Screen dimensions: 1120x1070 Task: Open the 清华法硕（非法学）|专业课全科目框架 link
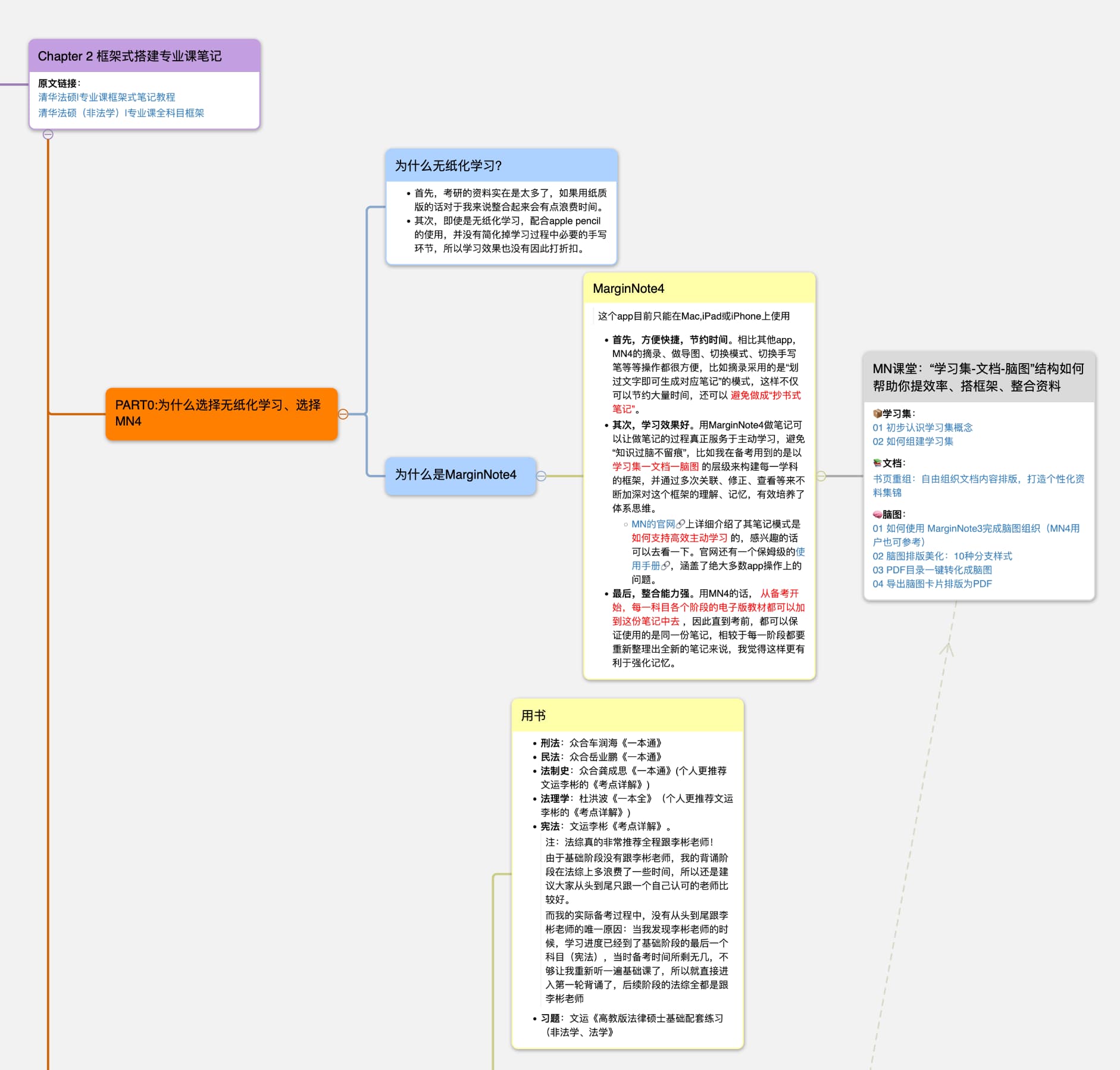click(x=121, y=112)
